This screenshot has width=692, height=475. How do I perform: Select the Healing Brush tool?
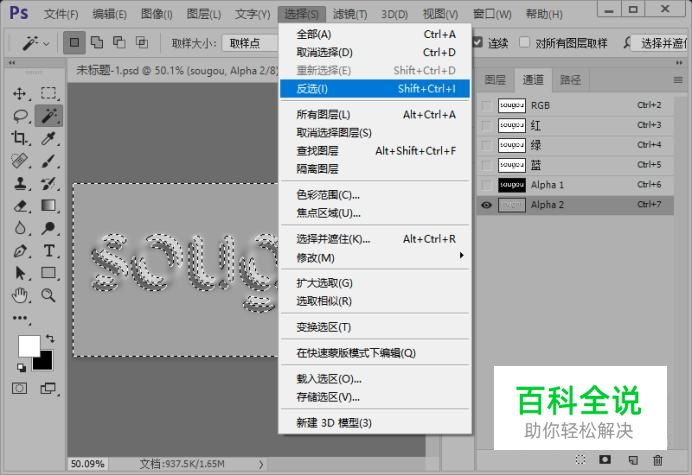coord(19,161)
